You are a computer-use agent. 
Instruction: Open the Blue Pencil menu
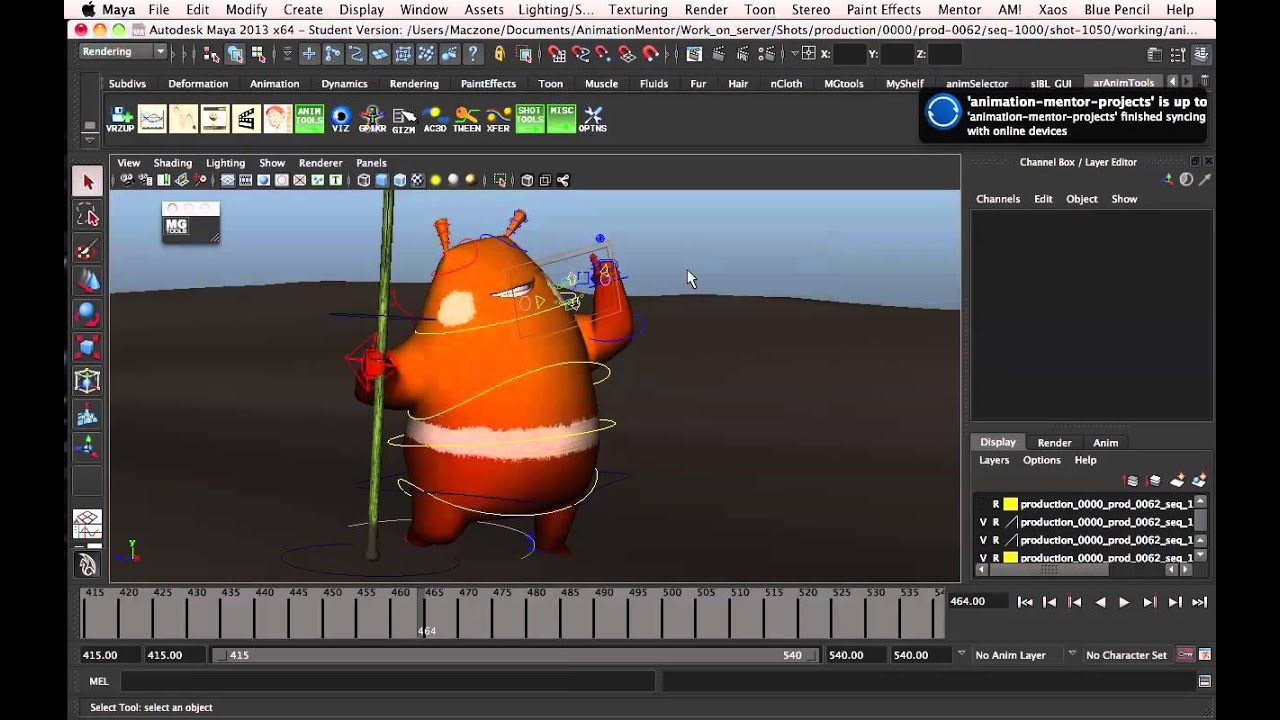point(1117,10)
